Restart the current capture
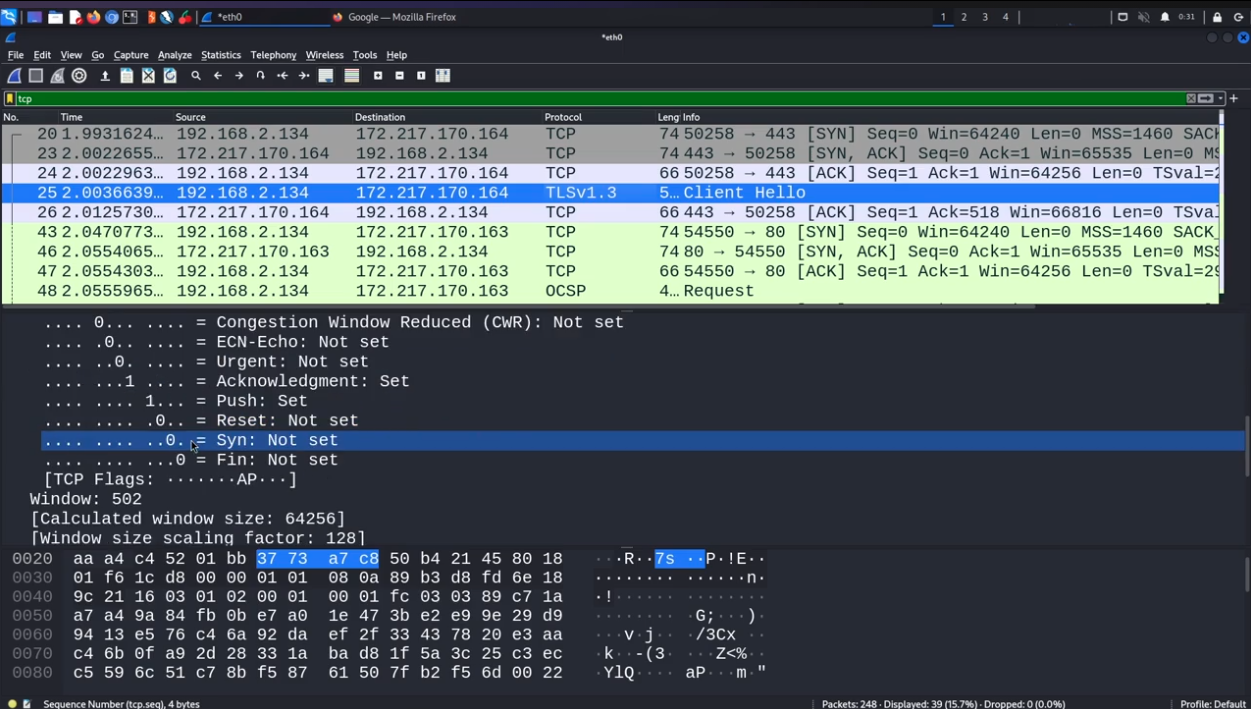 (x=58, y=76)
